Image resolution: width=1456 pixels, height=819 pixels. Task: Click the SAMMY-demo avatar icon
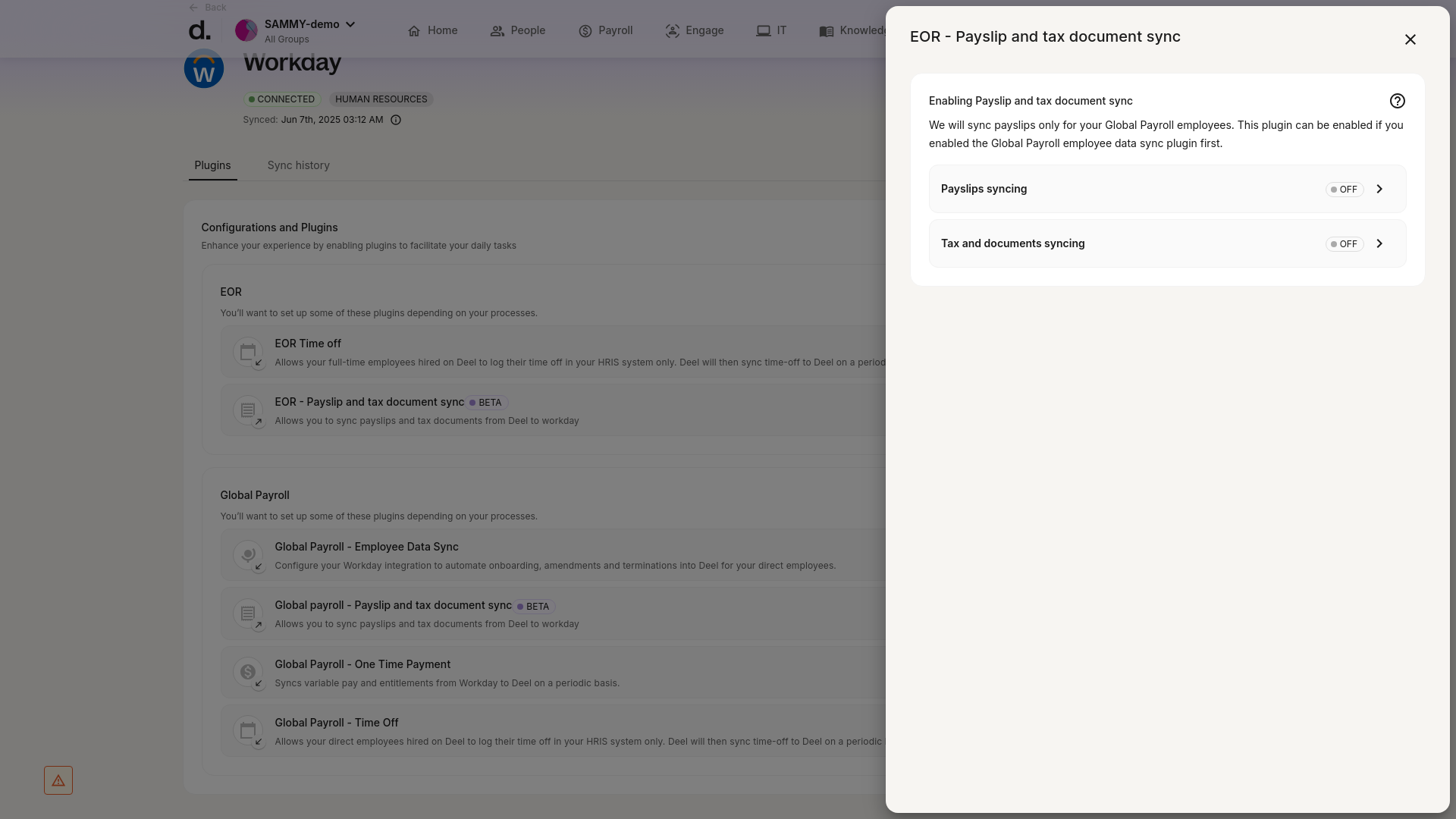(x=246, y=30)
